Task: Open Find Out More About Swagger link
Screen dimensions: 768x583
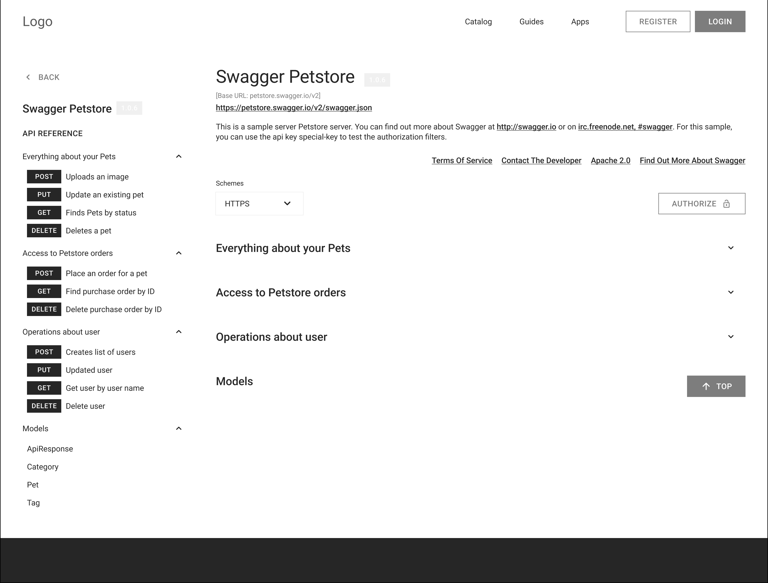Action: pyautogui.click(x=692, y=161)
